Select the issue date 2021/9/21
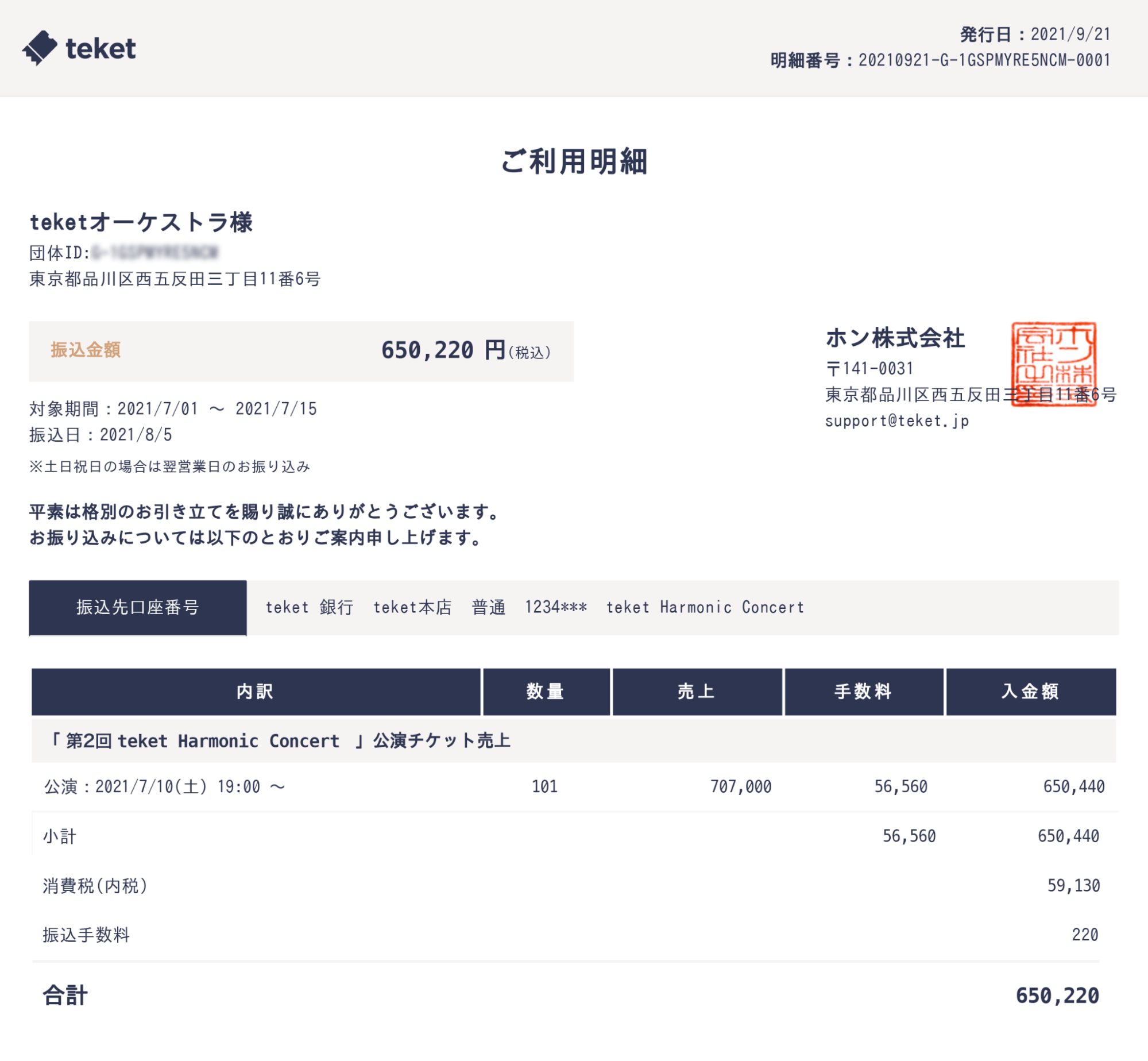 coord(1070,34)
